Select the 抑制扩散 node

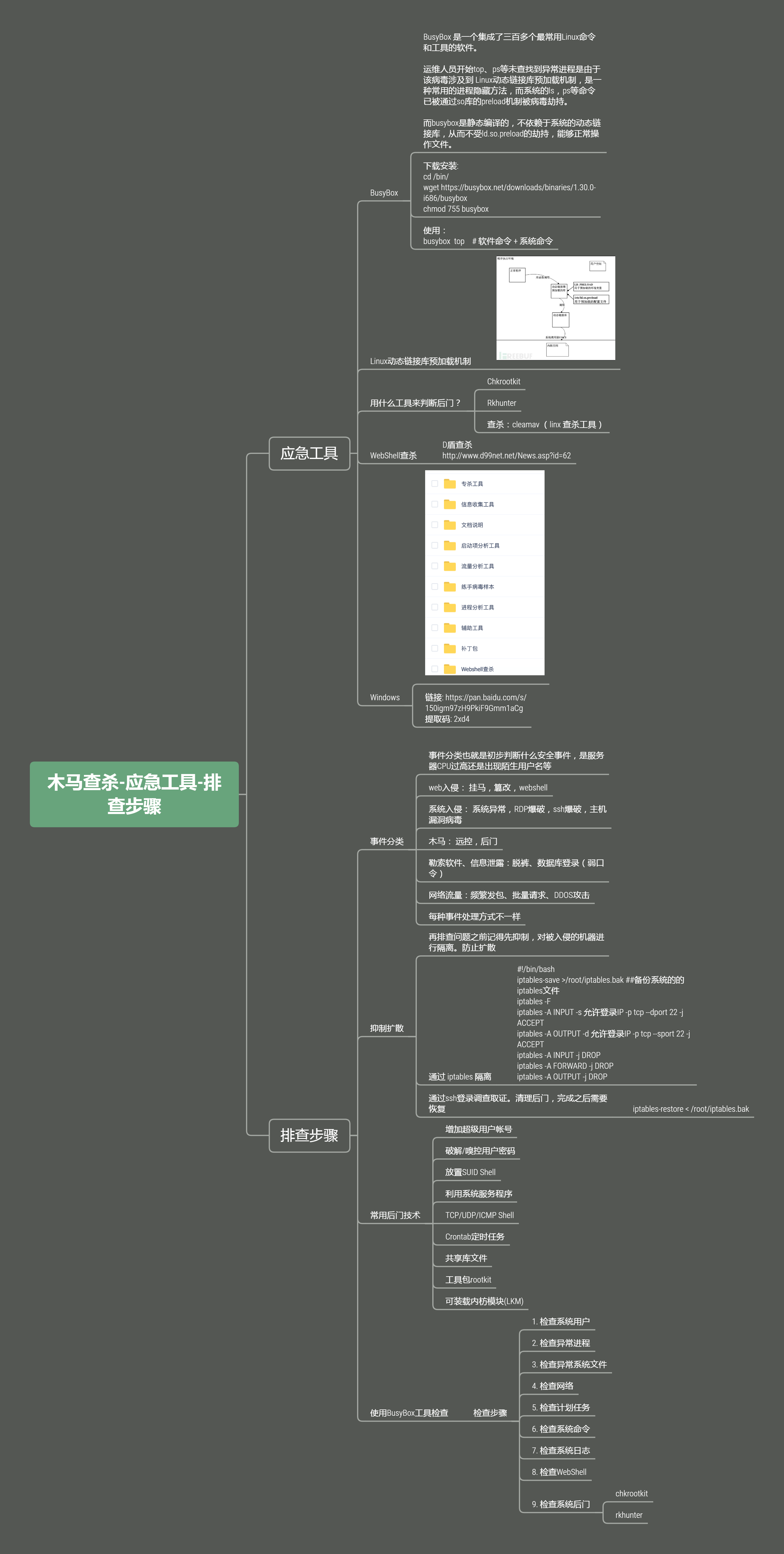(x=387, y=1028)
